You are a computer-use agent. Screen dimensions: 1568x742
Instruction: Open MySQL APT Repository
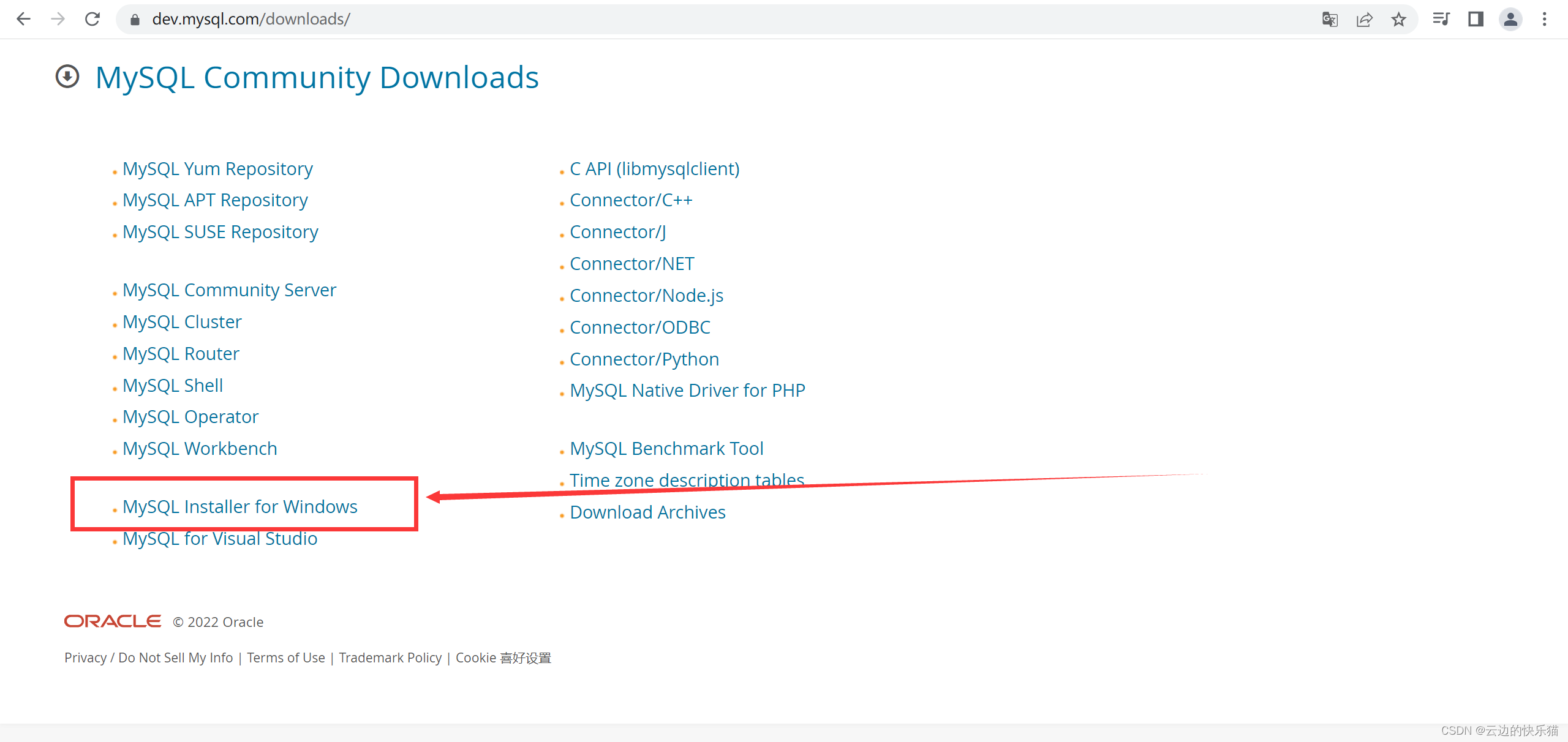point(215,200)
